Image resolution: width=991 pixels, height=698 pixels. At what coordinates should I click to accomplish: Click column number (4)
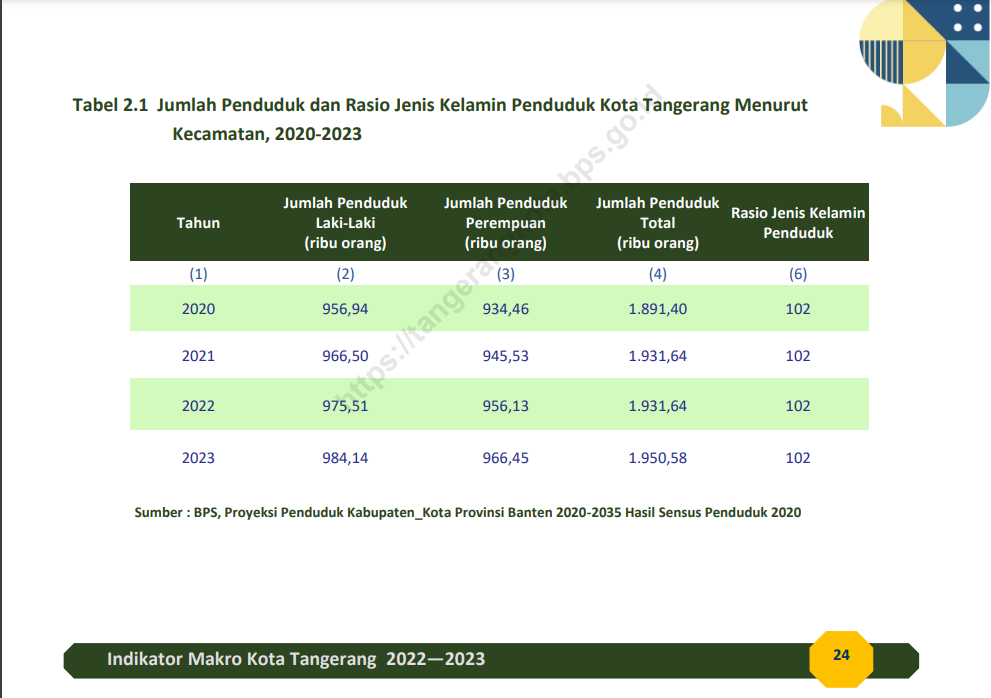pyautogui.click(x=657, y=274)
